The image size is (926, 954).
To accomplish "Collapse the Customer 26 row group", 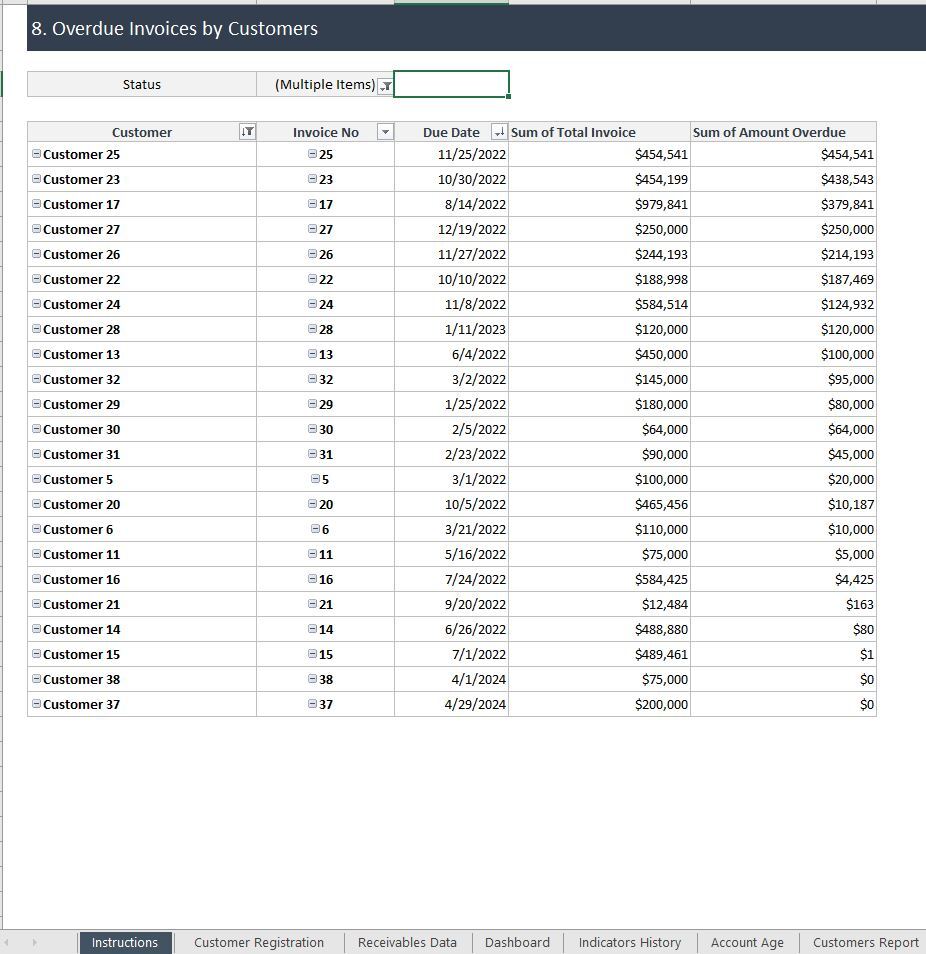I will [x=37, y=254].
